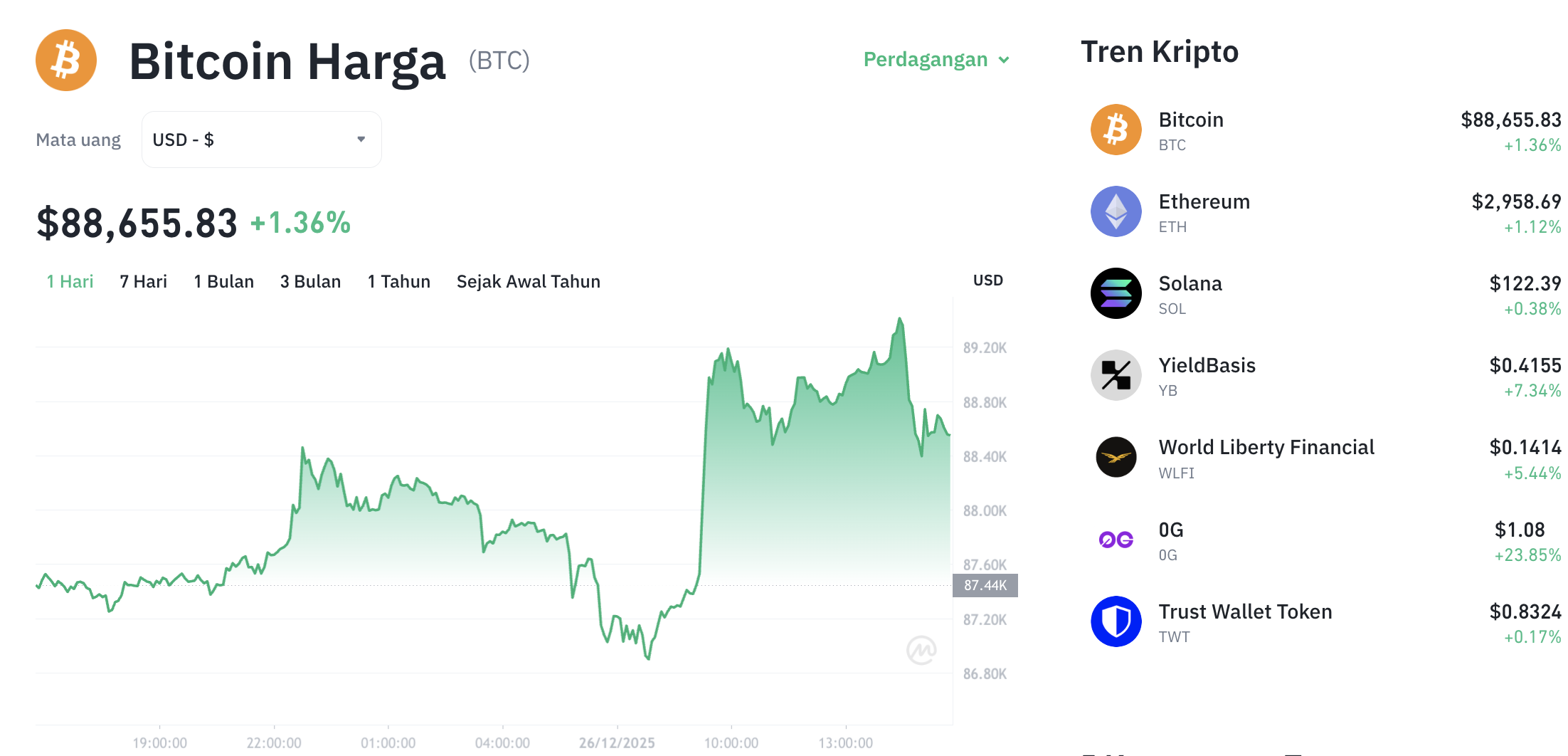This screenshot has width=1568, height=756.
Task: Click the Bitcoin icon in the Tren Kripto list
Action: click(1115, 129)
